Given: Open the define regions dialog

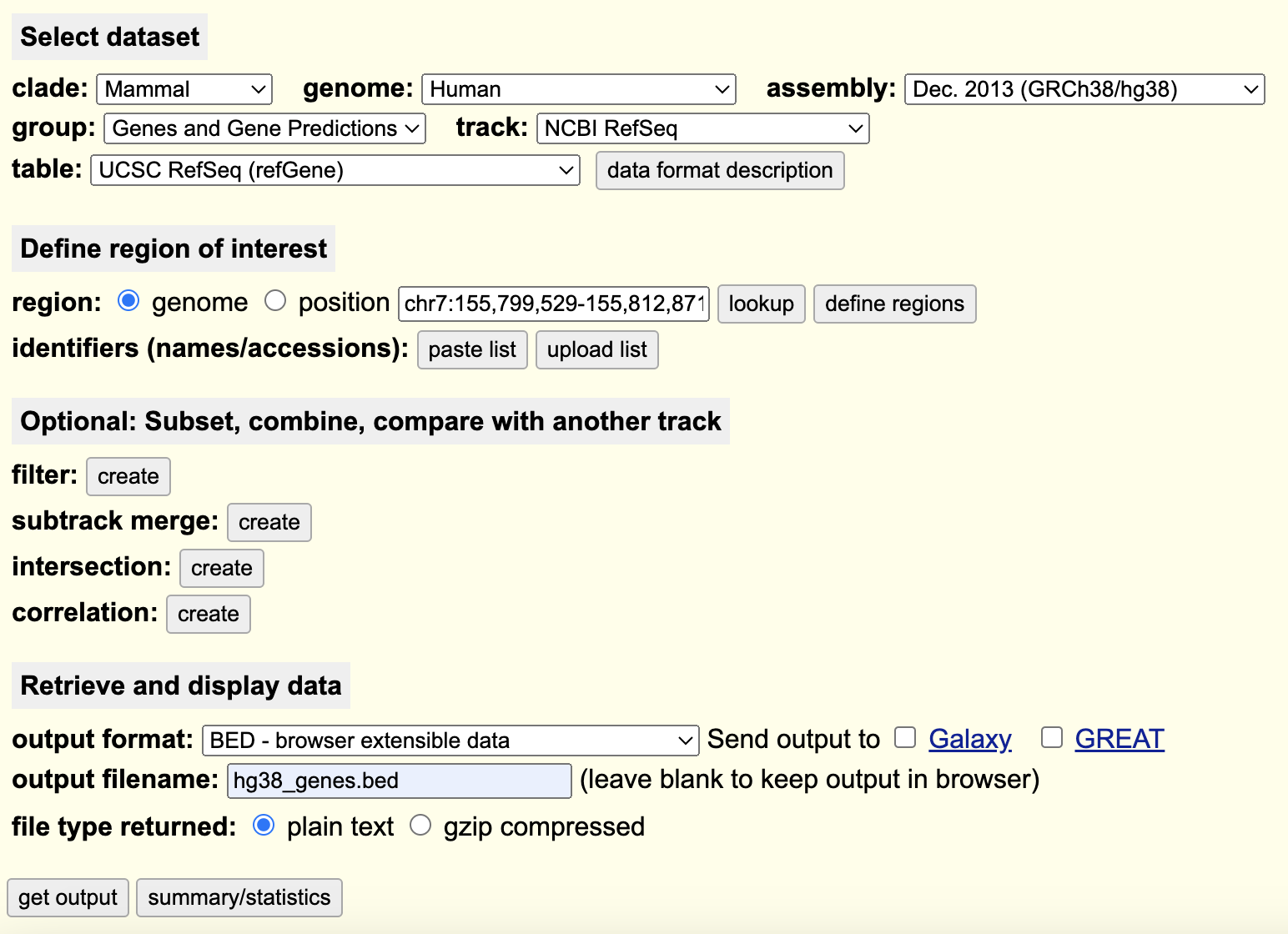Looking at the screenshot, I should [894, 304].
